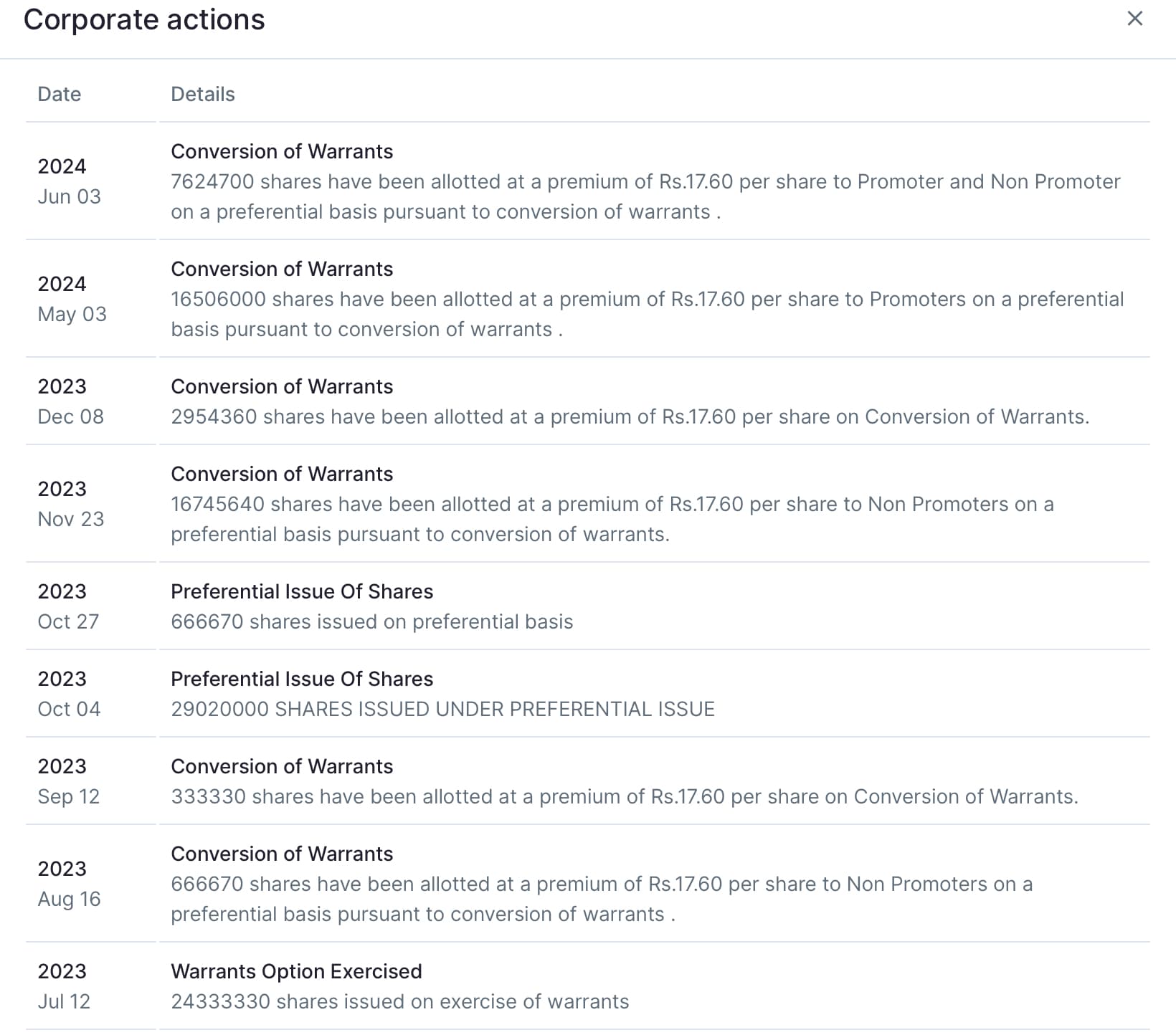Click the 666670 shares issued preferential description

click(372, 621)
